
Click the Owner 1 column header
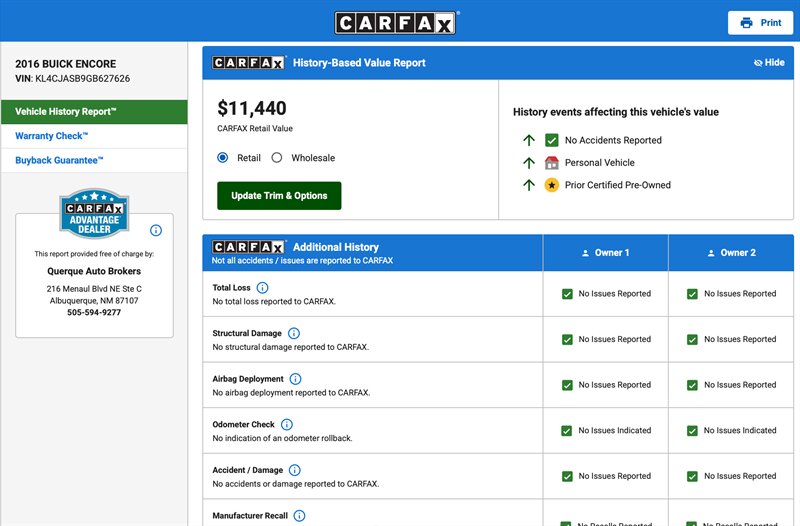coord(605,253)
